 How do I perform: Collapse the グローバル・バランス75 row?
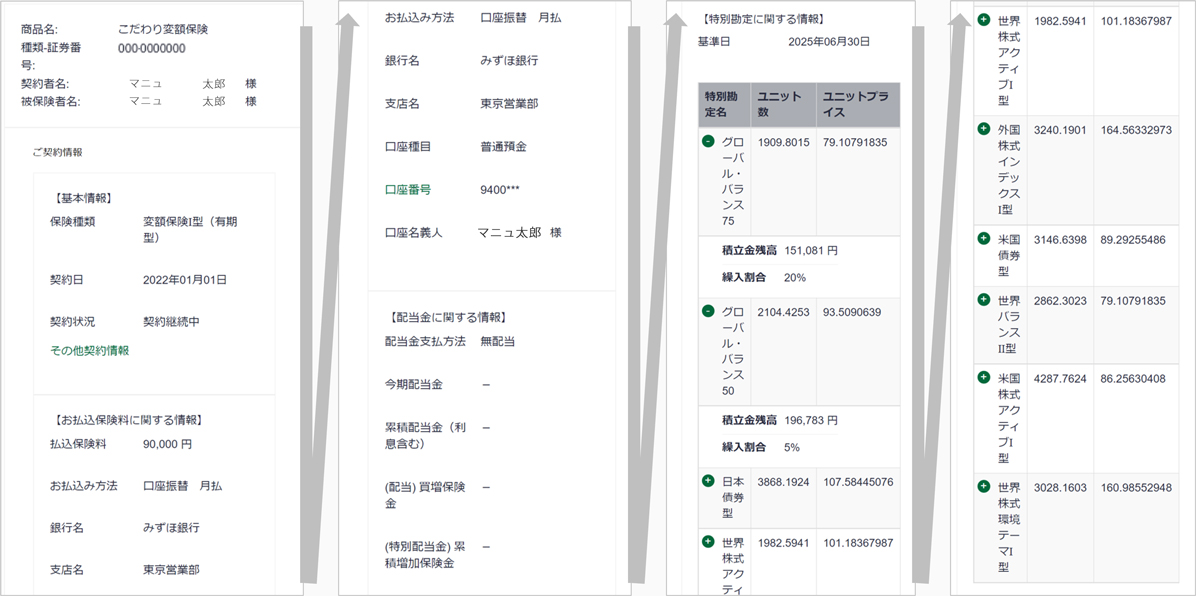point(707,141)
